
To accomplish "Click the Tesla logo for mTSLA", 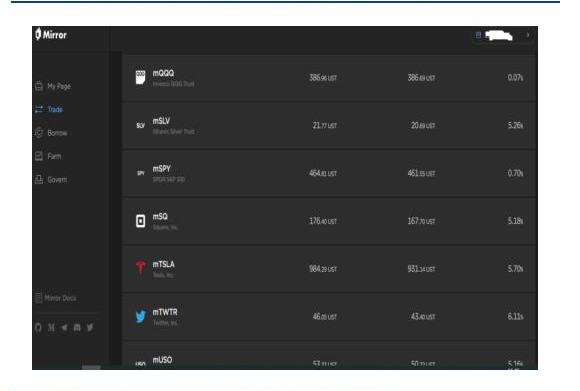I will coord(141,267).
